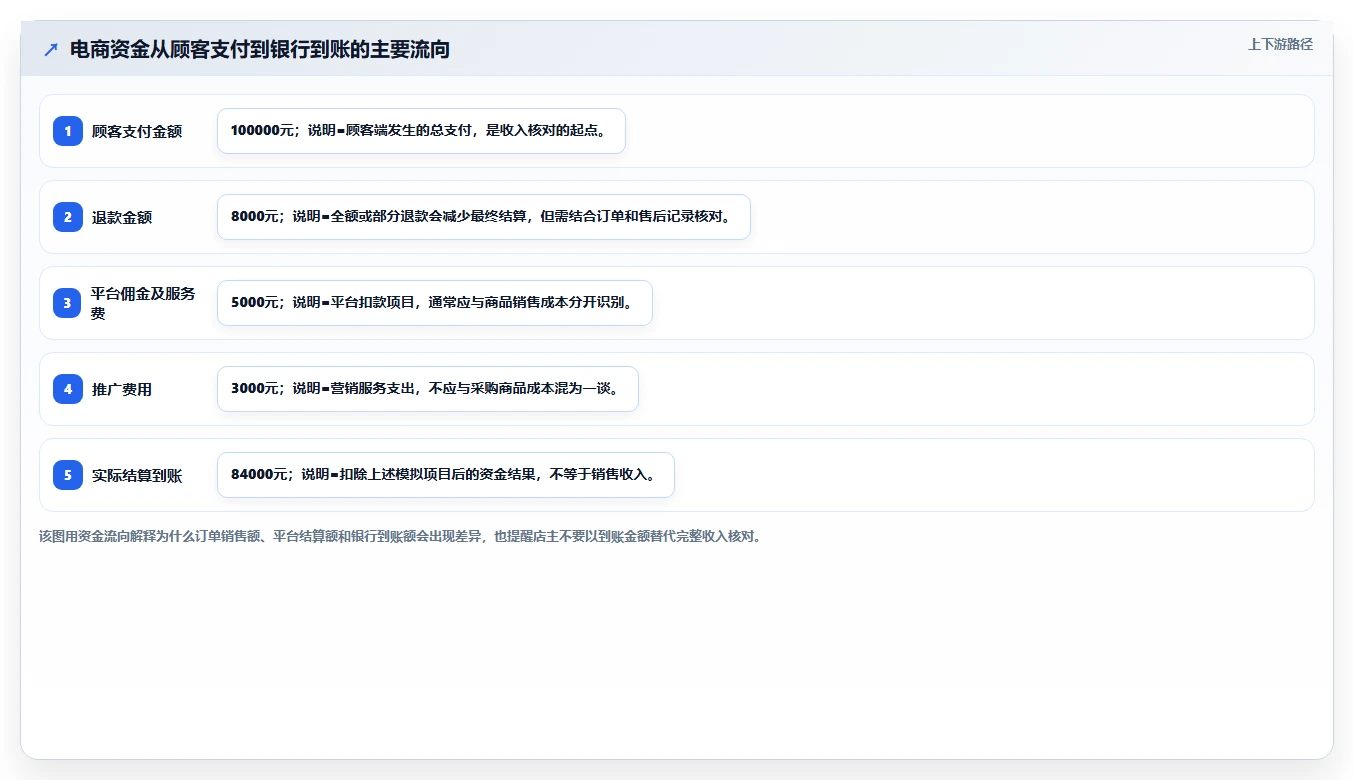Select the 实际结算到账 label
Screen dimensions: 1354x780
coord(137,475)
